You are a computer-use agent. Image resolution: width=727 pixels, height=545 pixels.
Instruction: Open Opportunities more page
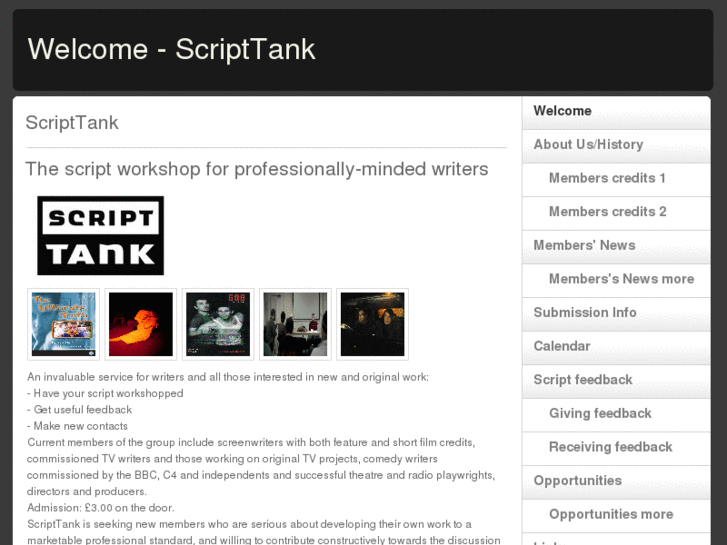coord(616,514)
